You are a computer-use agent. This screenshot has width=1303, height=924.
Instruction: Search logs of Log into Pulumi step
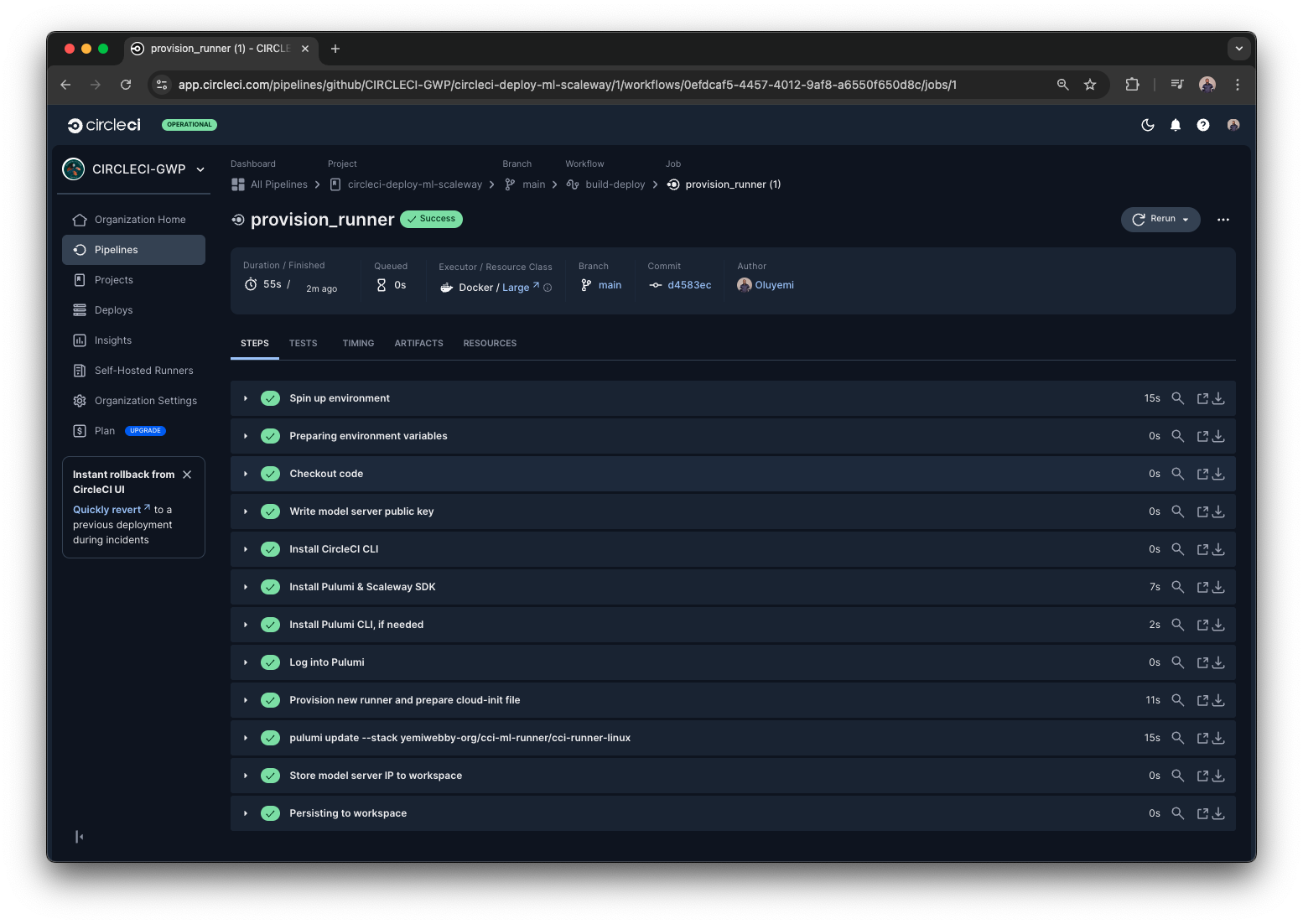1177,662
